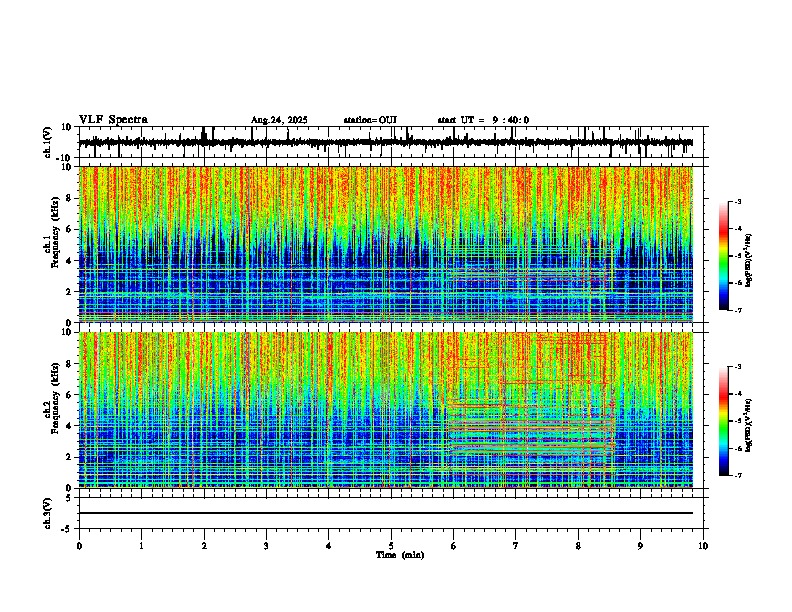Click the "-7" label on ch.1 color bar

(x=738, y=310)
